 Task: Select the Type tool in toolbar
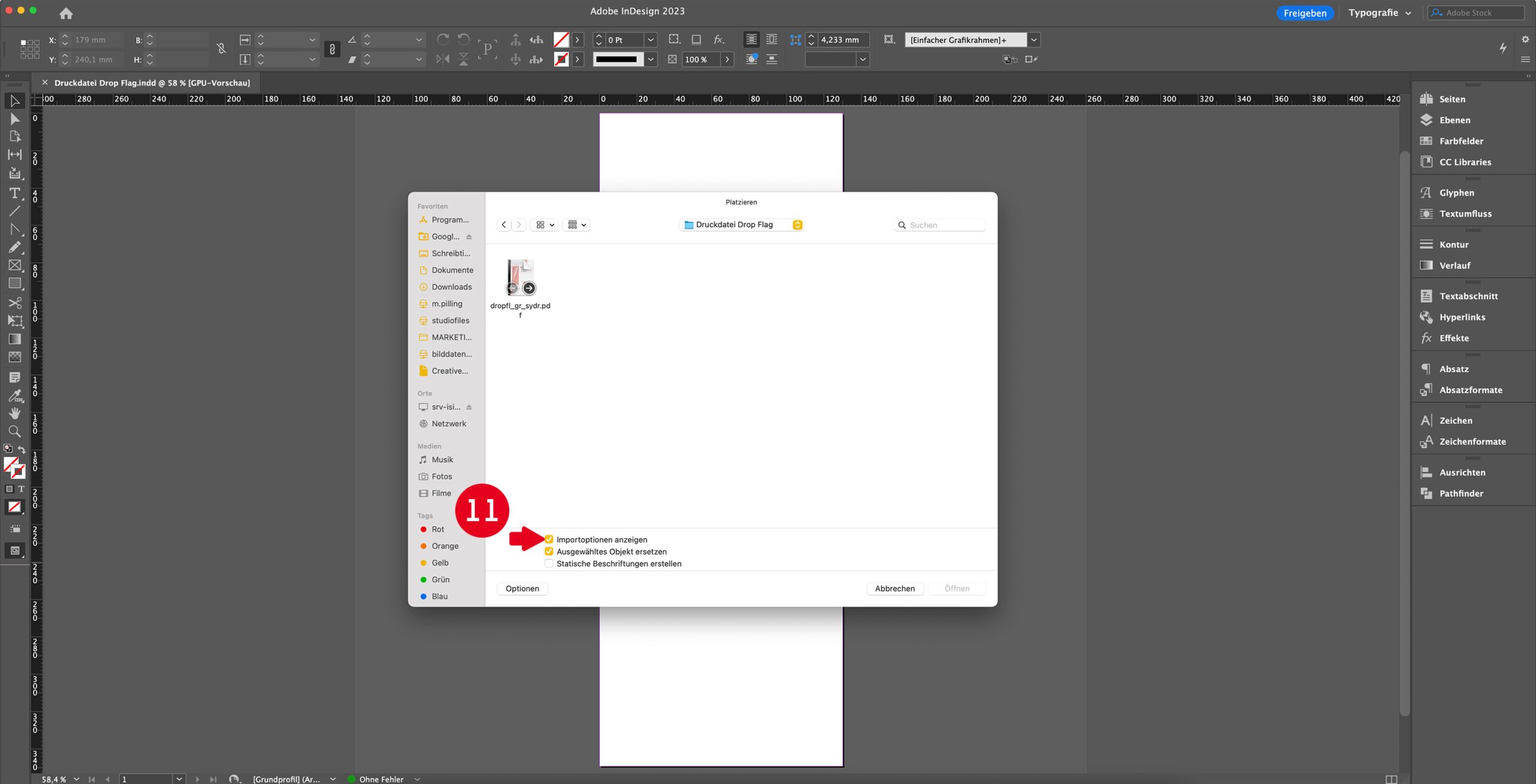(x=14, y=193)
